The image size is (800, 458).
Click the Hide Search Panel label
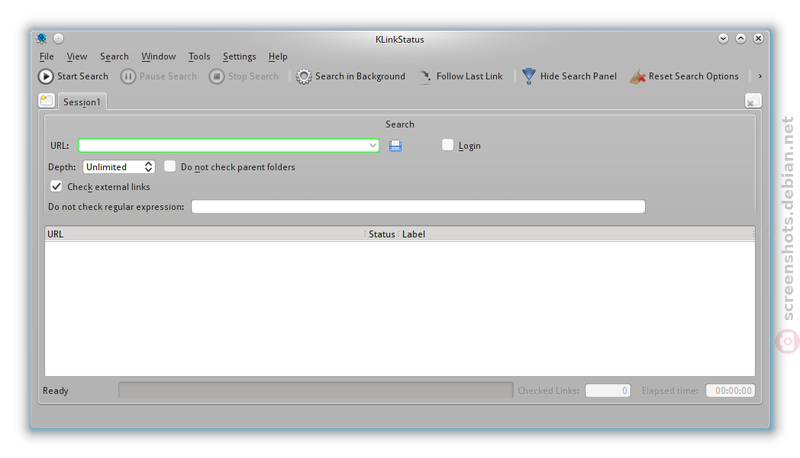click(x=579, y=77)
